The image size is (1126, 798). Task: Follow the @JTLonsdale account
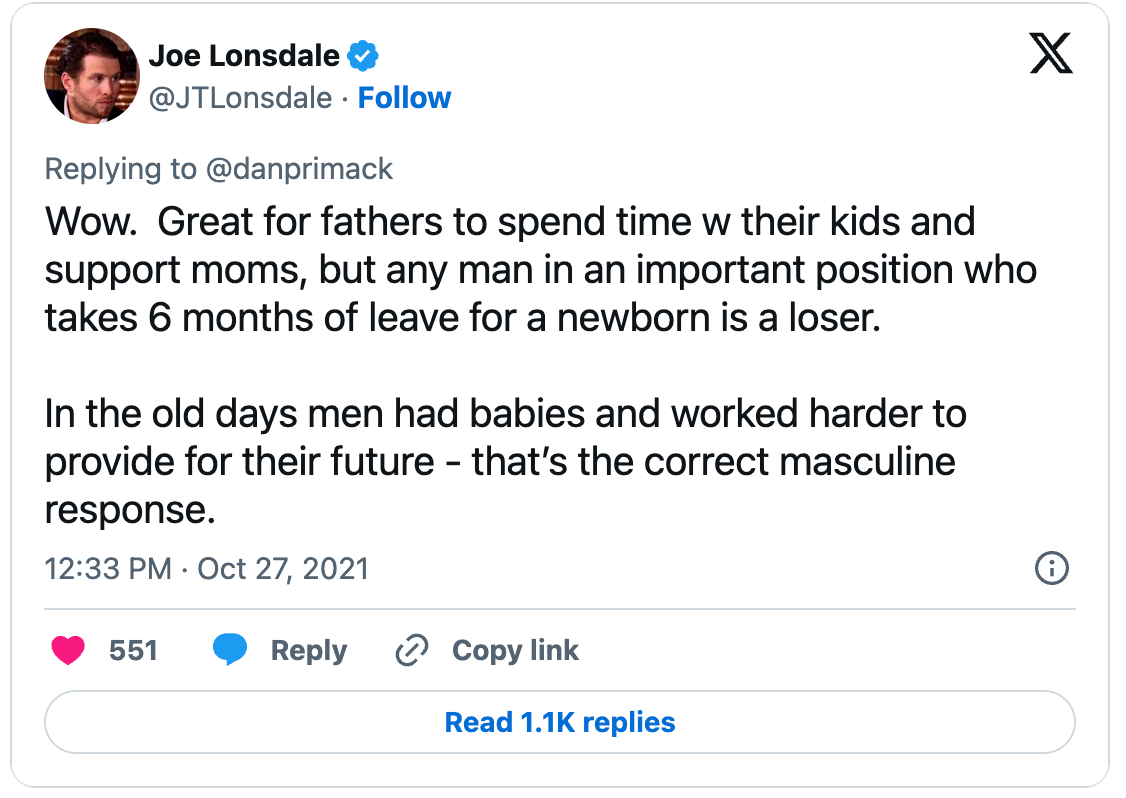(x=404, y=98)
